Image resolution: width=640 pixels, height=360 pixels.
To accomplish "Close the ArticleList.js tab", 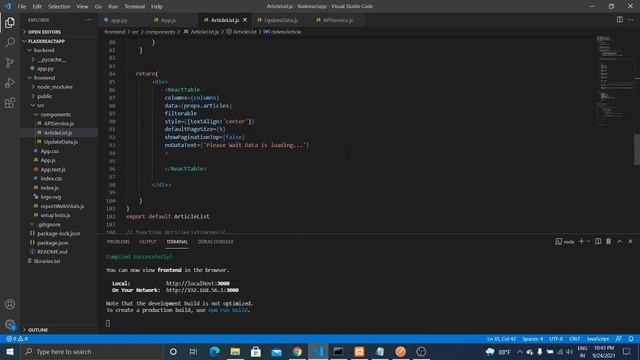I will [245, 20].
